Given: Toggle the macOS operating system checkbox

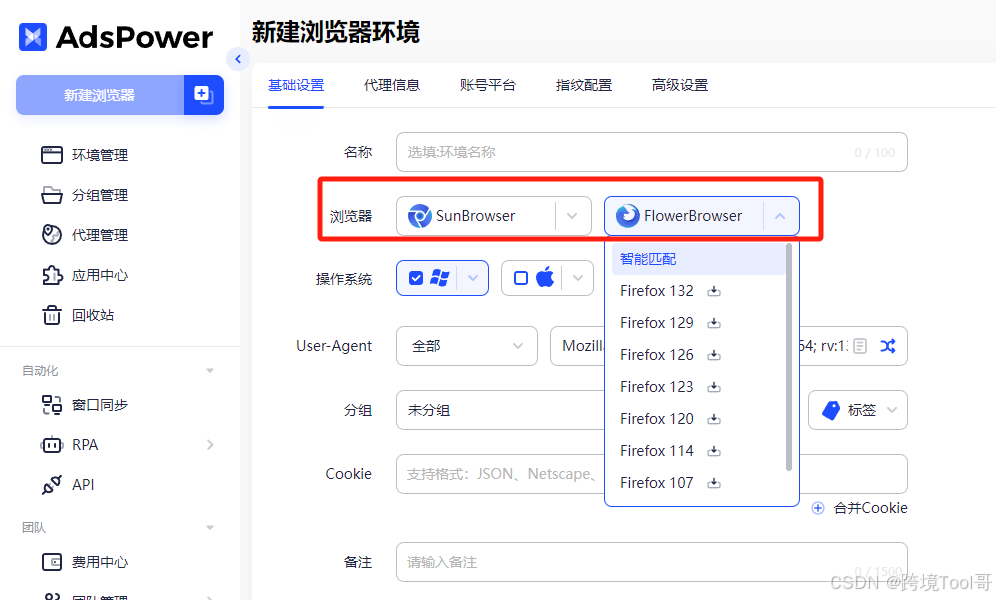Looking at the screenshot, I should pyautogui.click(x=521, y=278).
